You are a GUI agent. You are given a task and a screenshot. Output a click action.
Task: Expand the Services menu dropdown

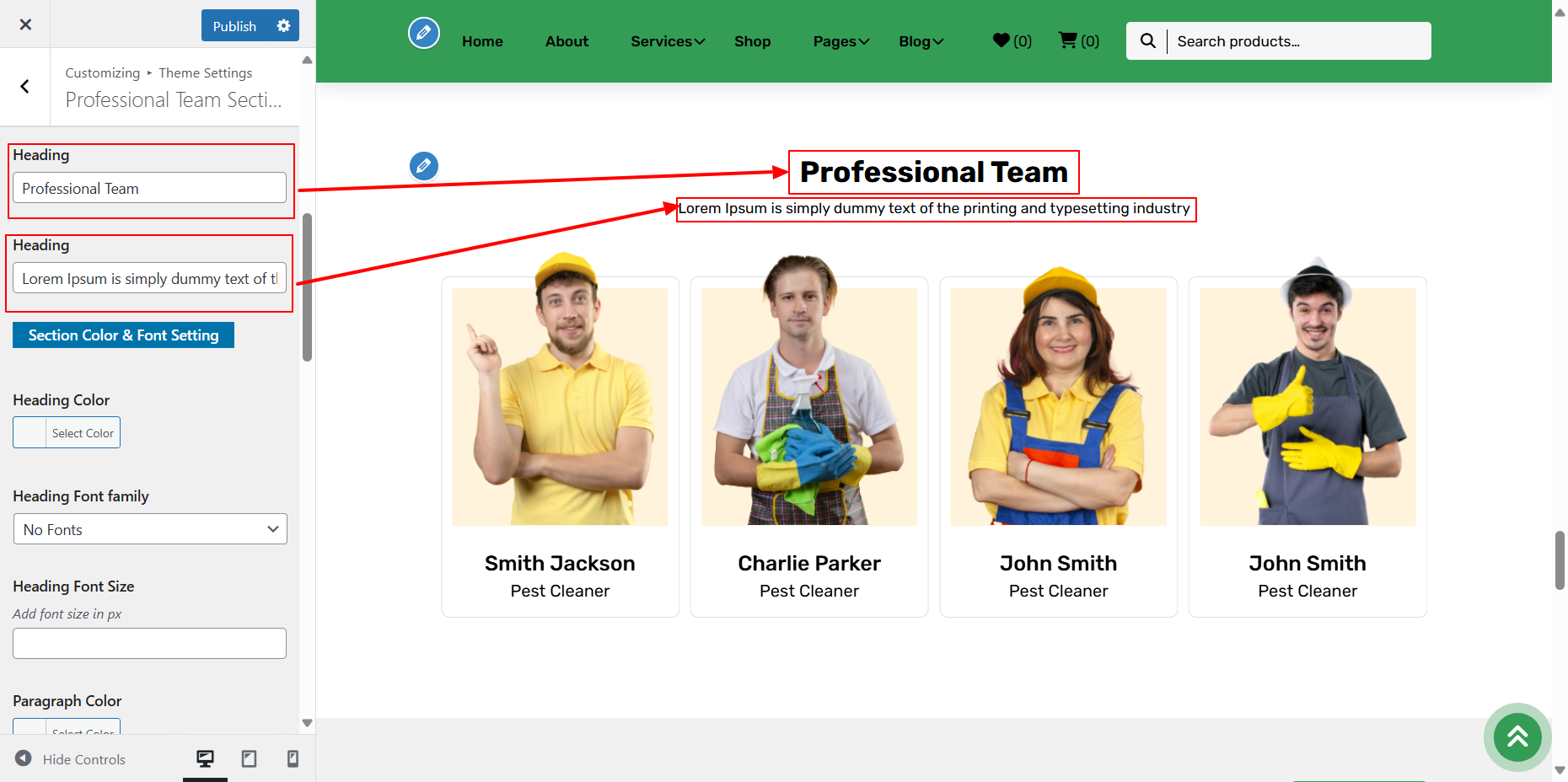[668, 41]
